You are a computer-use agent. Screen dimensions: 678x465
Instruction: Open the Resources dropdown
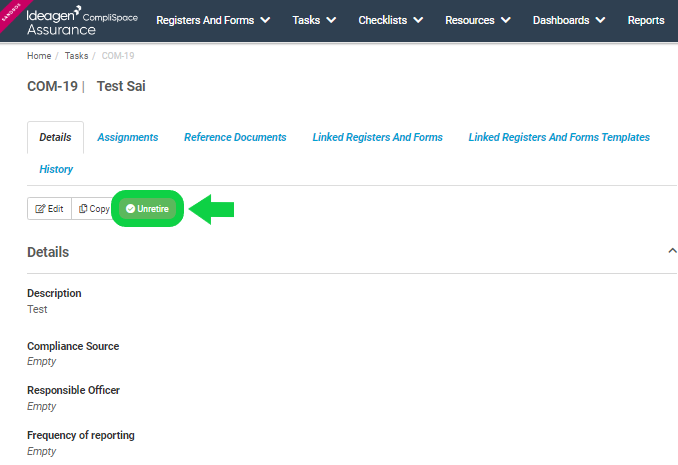coord(478,20)
